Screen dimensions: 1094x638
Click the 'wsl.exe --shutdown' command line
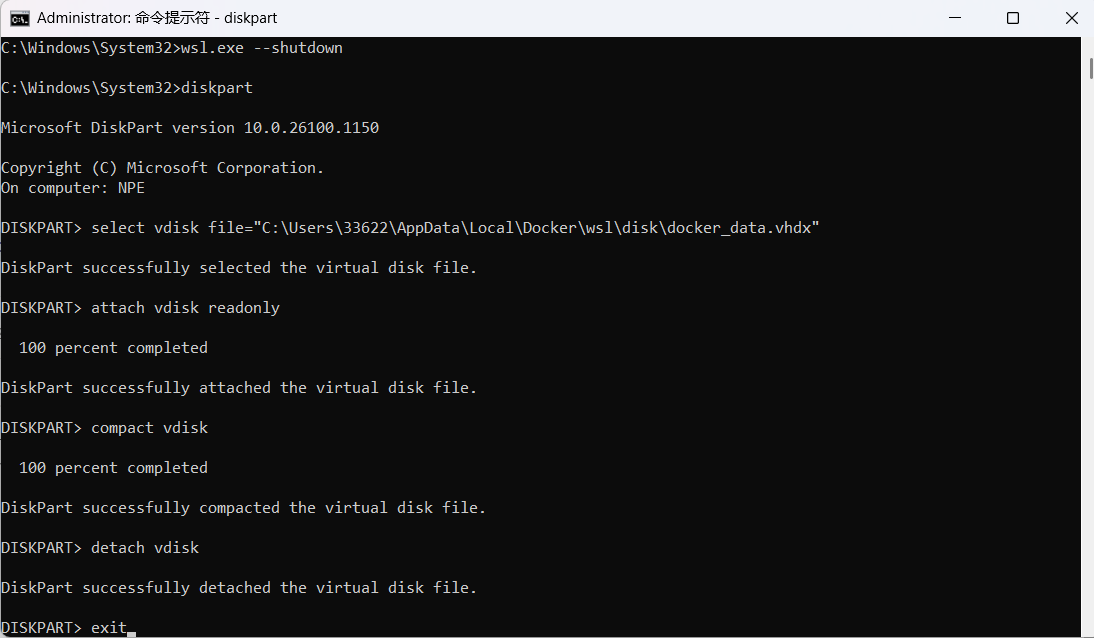[x=172, y=48]
